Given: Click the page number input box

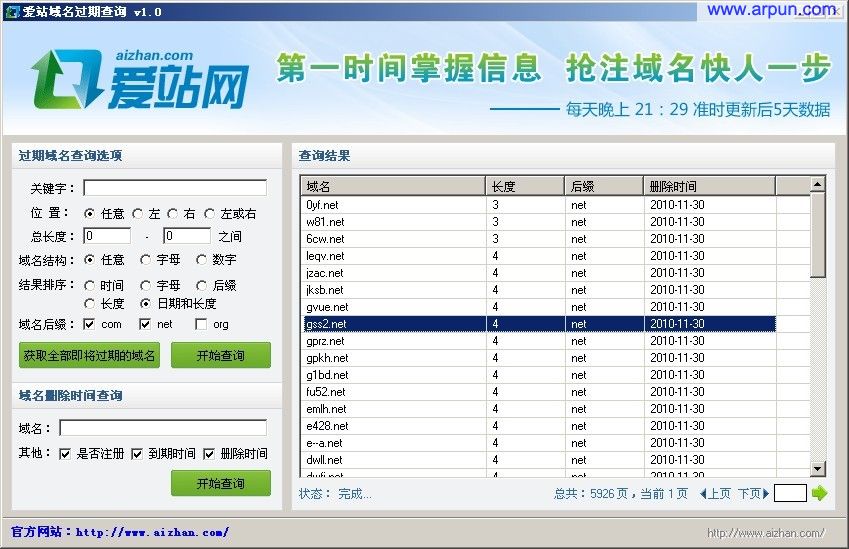Looking at the screenshot, I should (x=791, y=493).
